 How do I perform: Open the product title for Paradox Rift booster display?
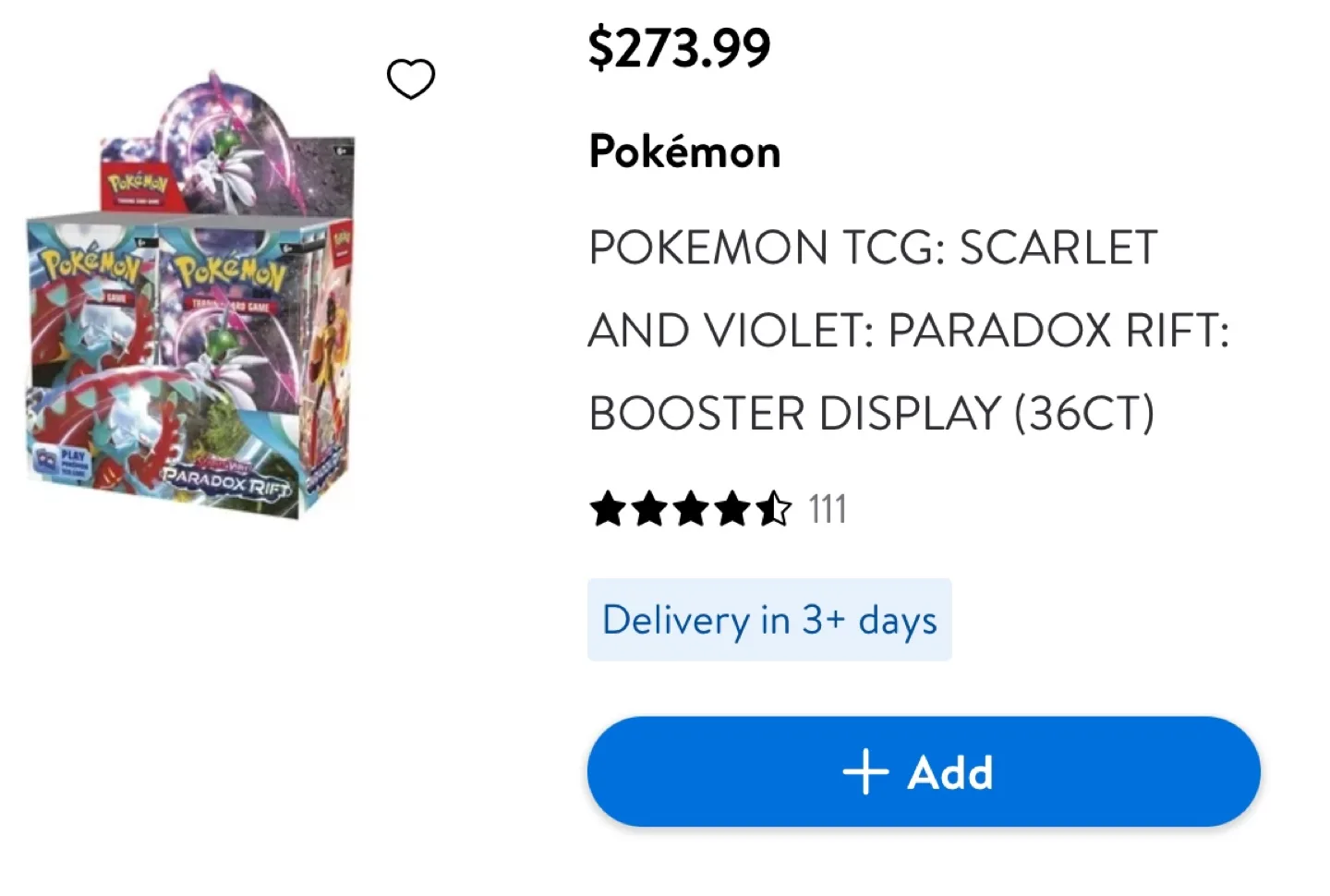[x=908, y=330]
